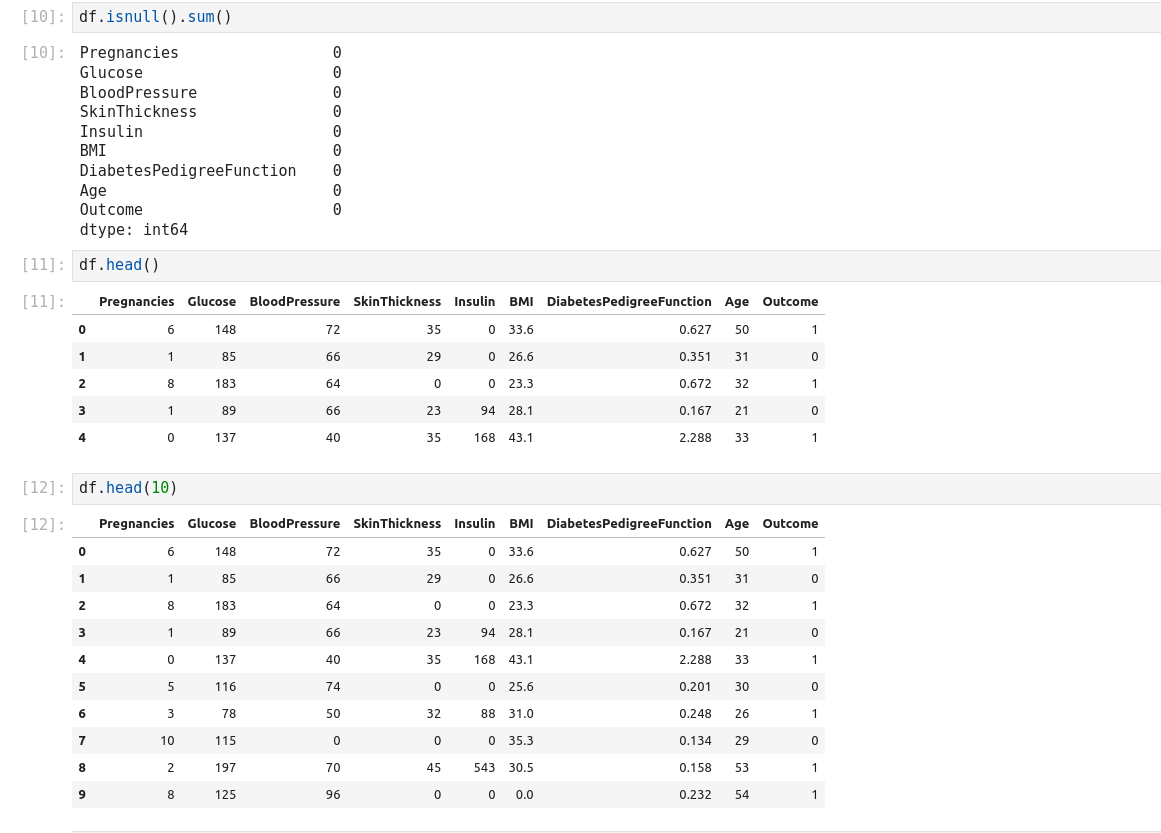Click the Age header in df.head() table
Image resolution: width=1161 pixels, height=833 pixels.
(737, 302)
